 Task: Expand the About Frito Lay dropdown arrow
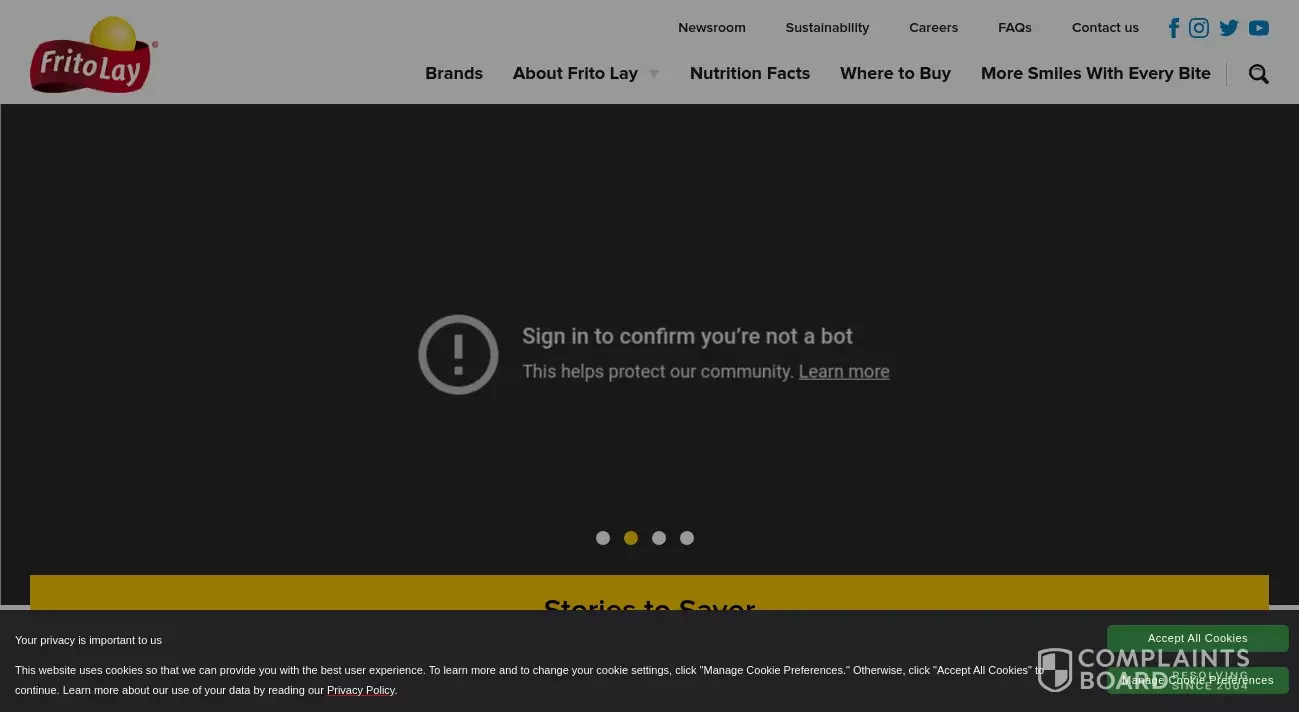(x=654, y=74)
